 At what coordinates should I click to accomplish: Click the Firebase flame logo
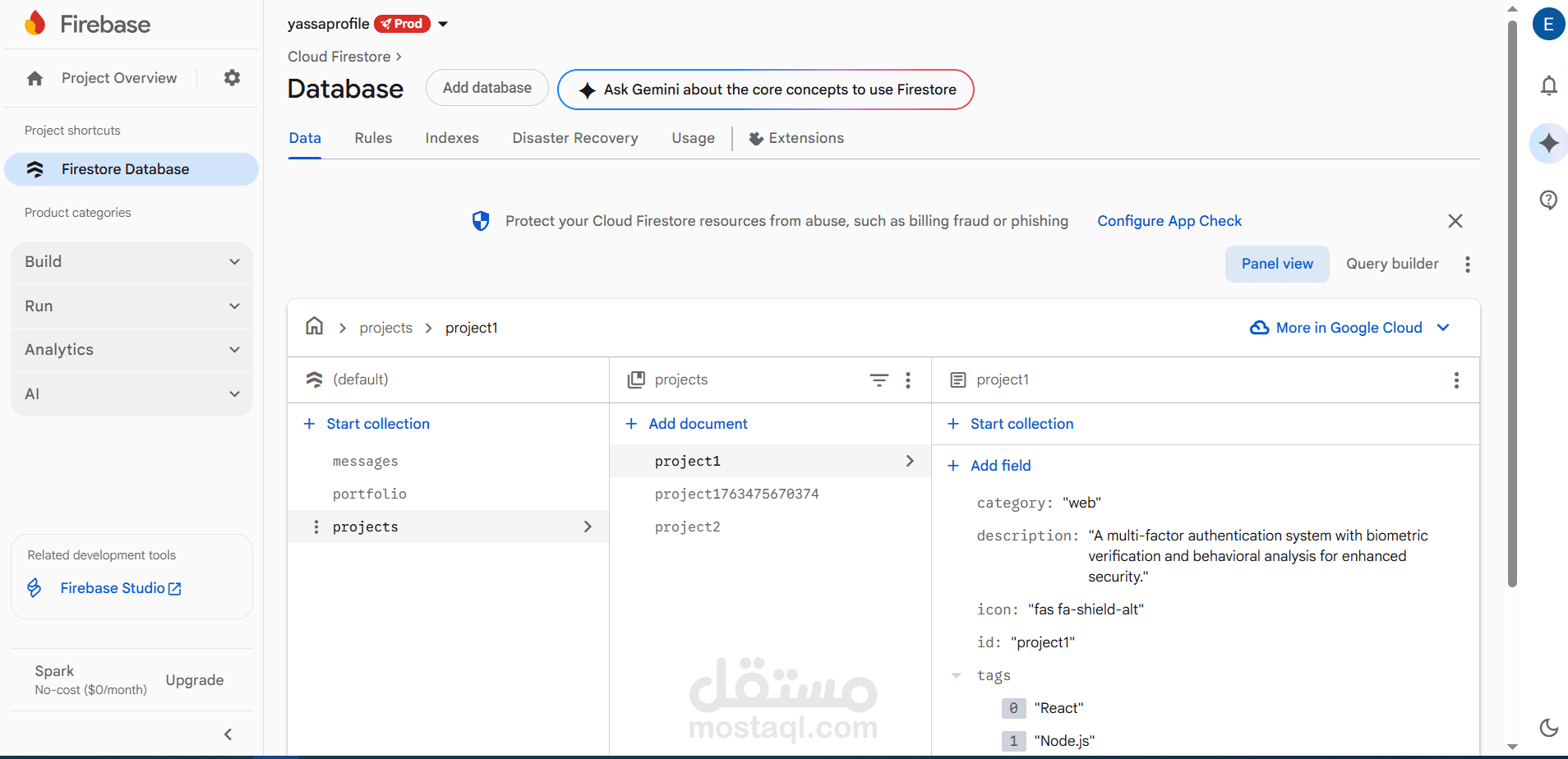point(35,23)
